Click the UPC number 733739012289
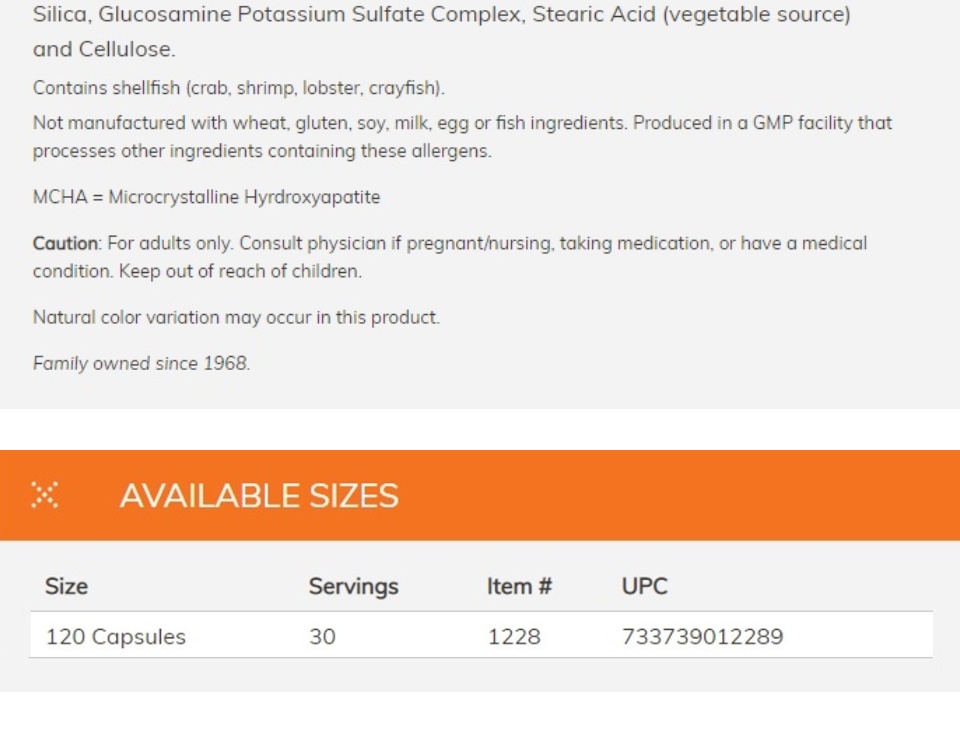The height and width of the screenshot is (752, 960). (702, 636)
